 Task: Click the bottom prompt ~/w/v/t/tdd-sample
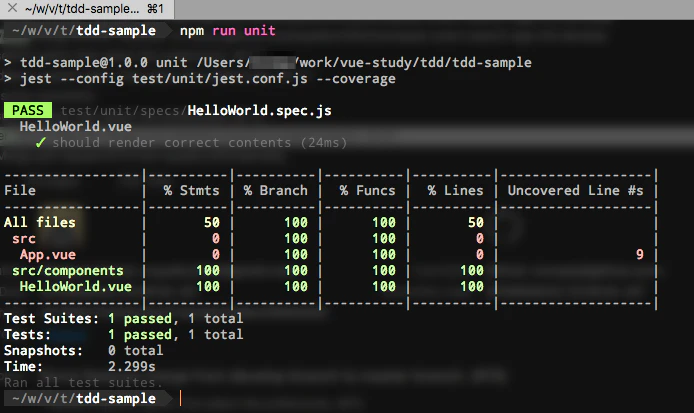(84, 398)
